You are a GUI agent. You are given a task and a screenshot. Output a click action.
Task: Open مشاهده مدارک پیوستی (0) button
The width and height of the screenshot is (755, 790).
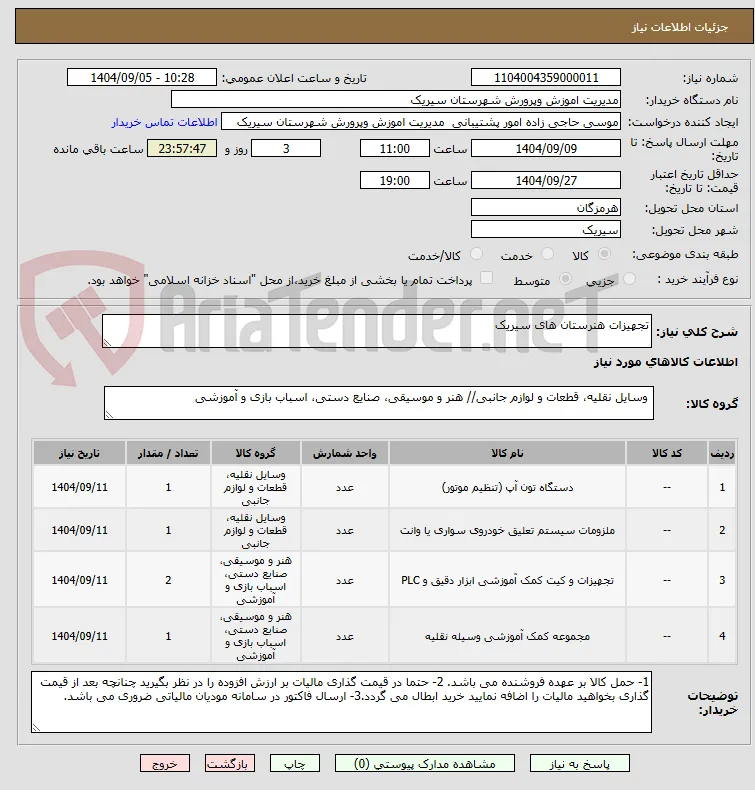tap(425, 763)
